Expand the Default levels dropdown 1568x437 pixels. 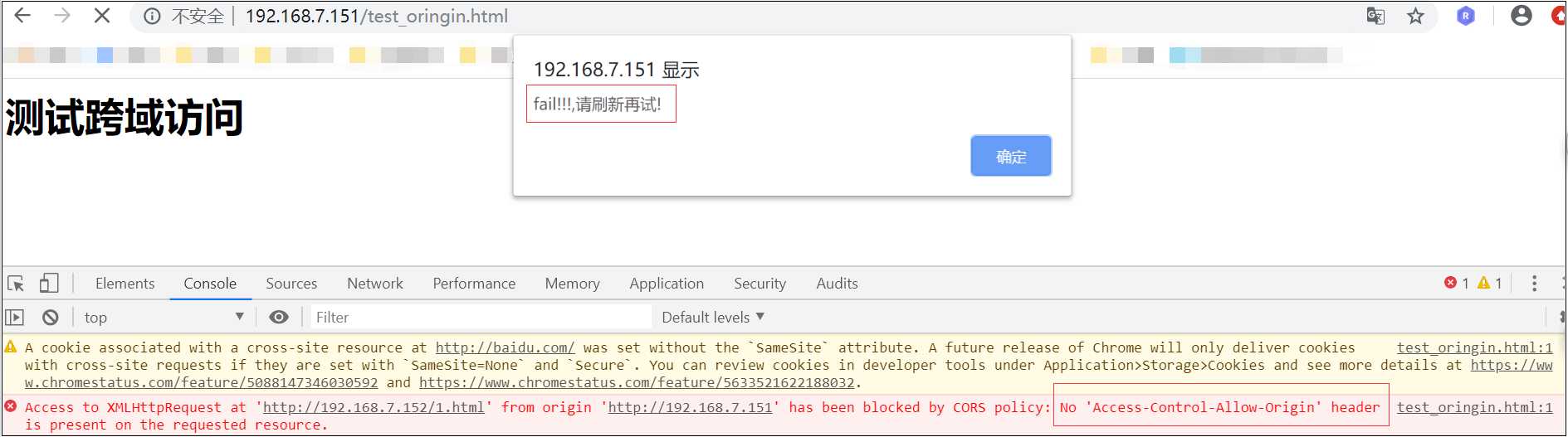pos(713,317)
